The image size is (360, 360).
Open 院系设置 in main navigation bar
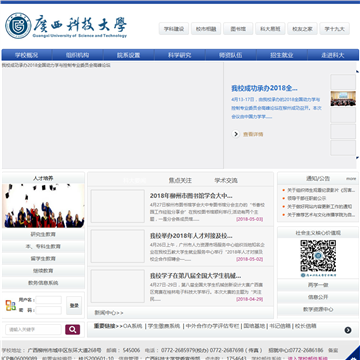pos(129,55)
